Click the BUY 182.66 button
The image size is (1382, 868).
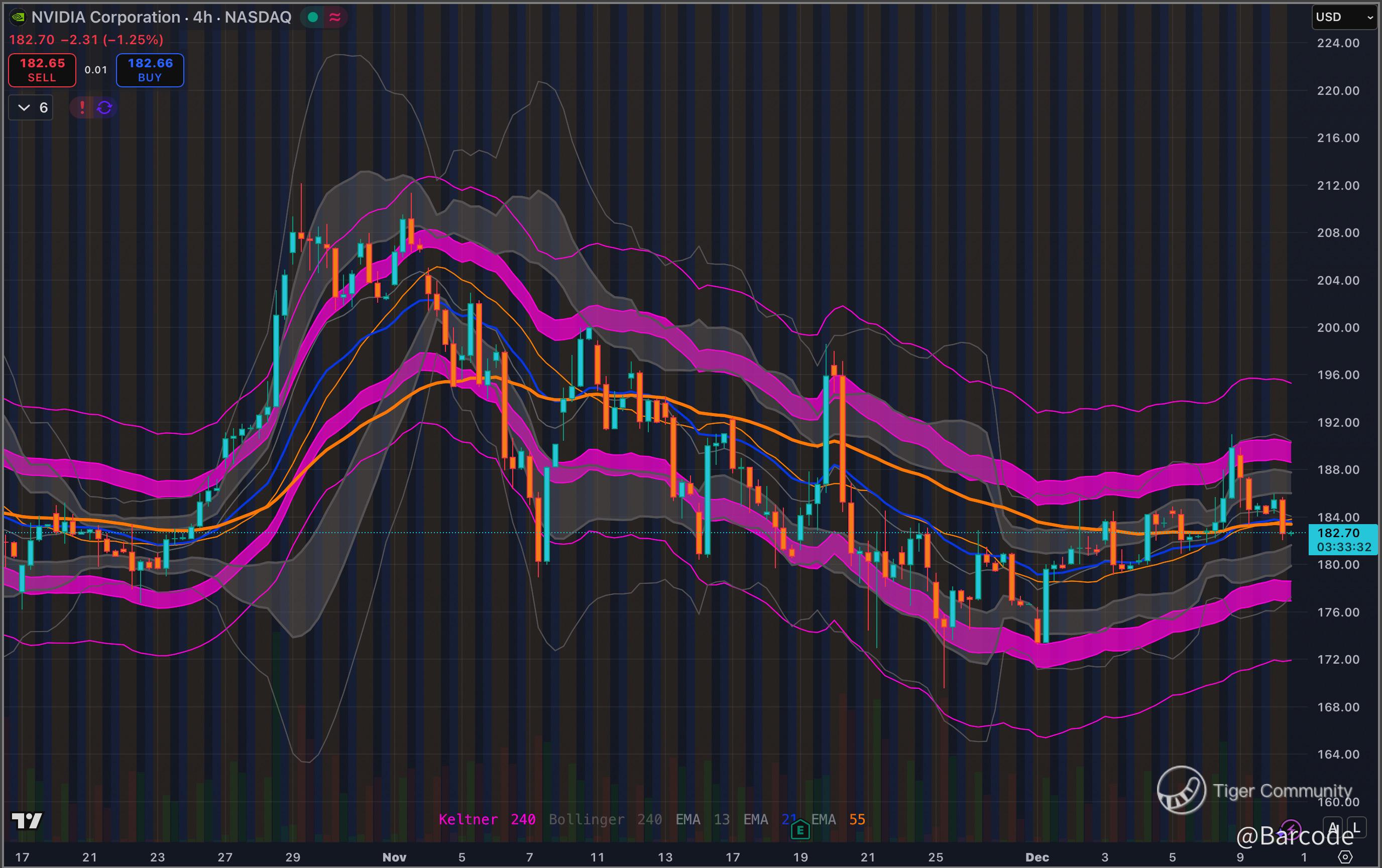(150, 70)
